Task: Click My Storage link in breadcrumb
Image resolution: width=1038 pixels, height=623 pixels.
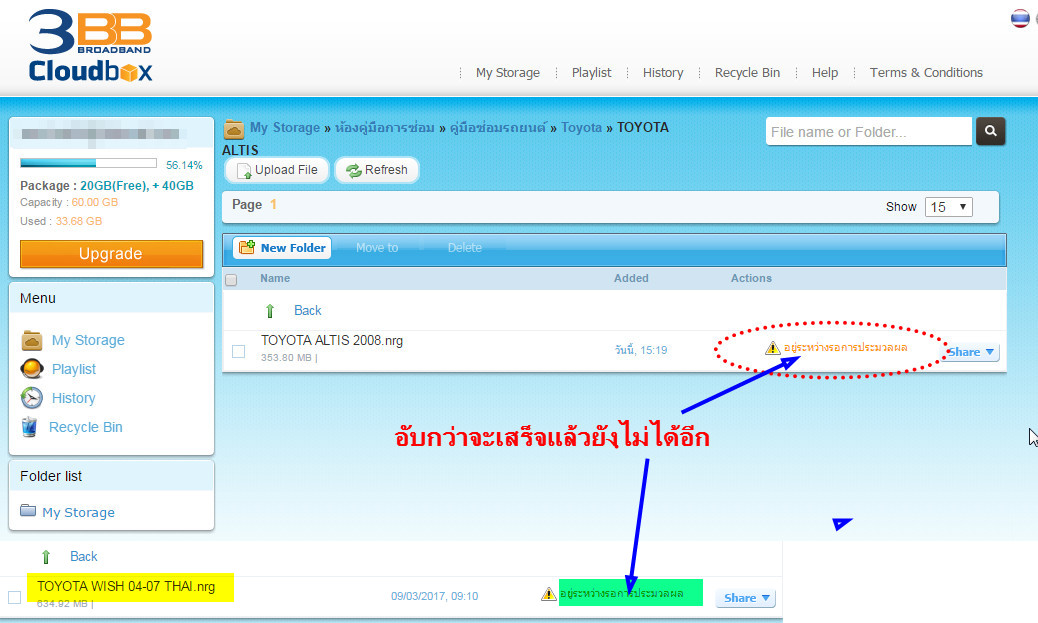Action: pos(285,128)
